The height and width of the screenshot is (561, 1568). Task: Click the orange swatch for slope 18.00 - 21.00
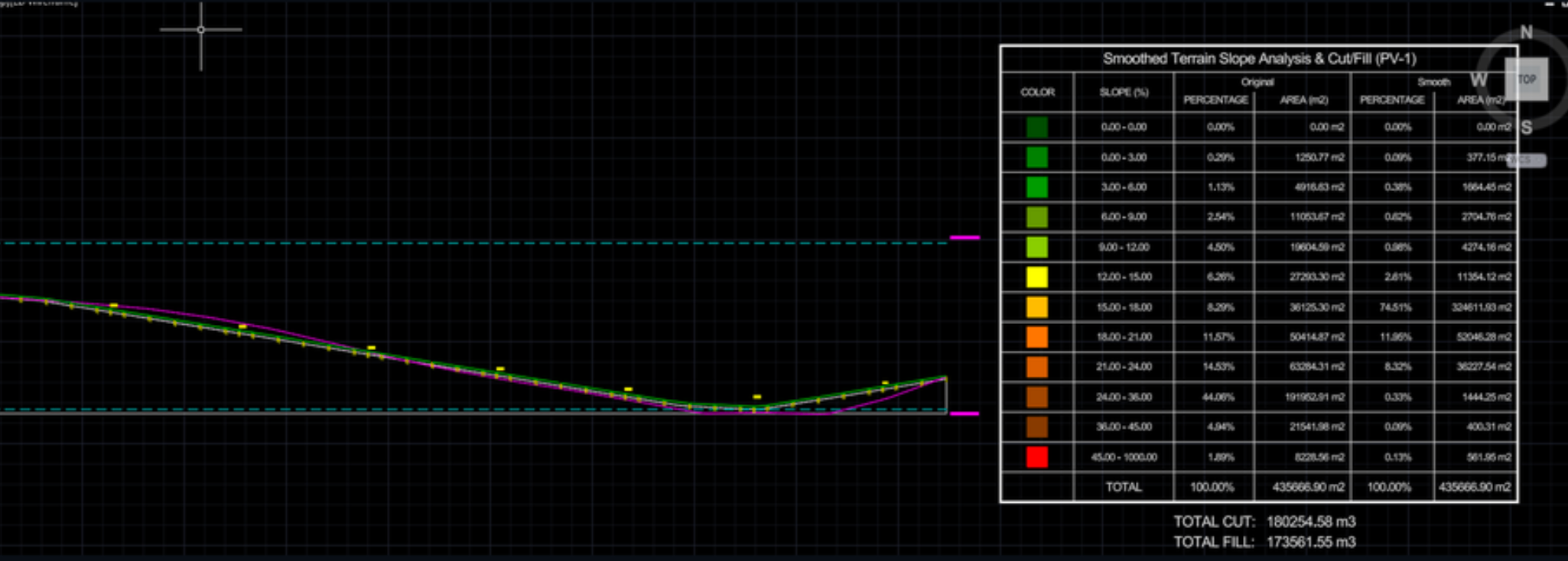[x=1037, y=337]
